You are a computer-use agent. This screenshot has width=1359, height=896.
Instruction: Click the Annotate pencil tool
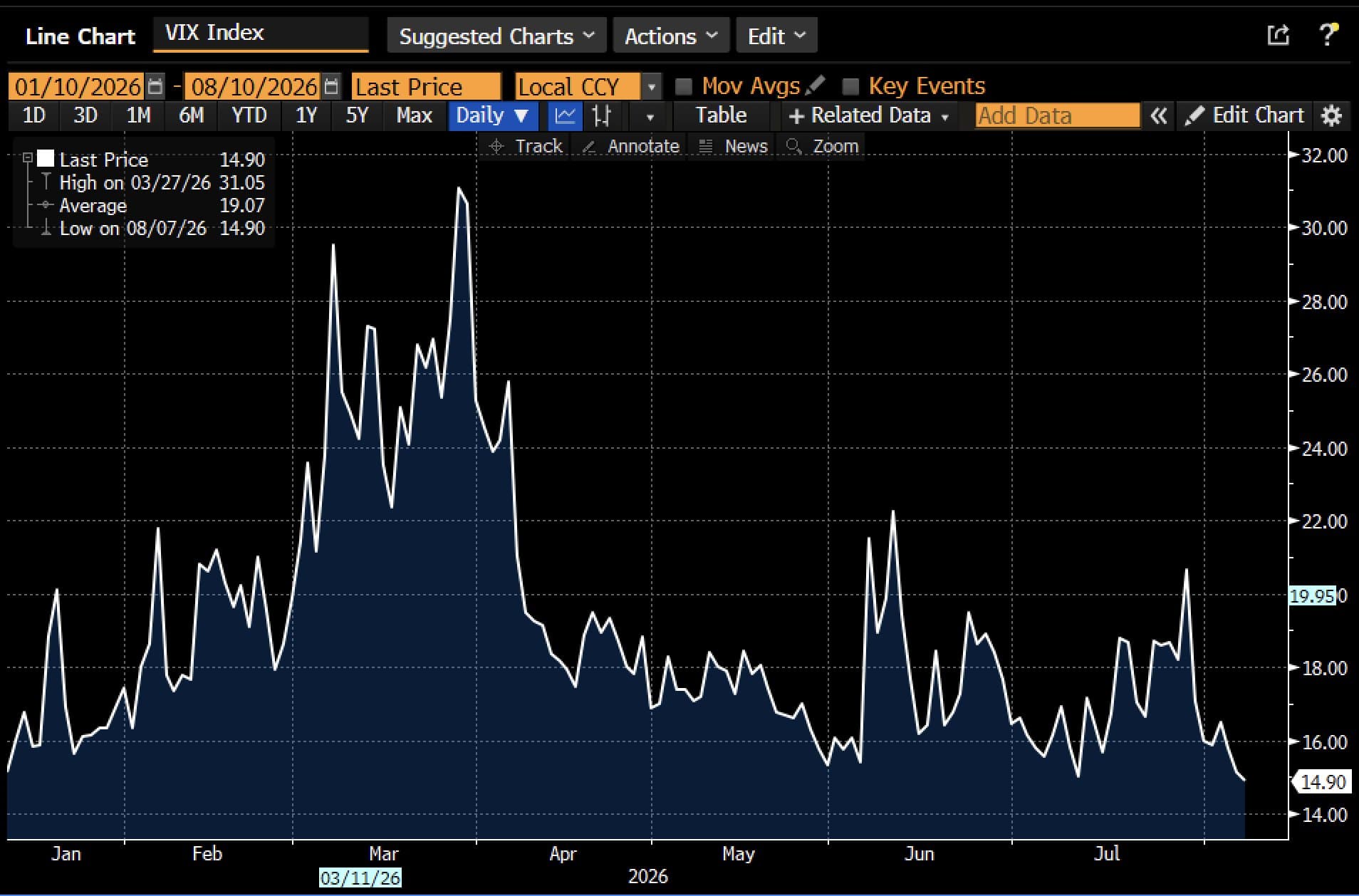(x=630, y=146)
